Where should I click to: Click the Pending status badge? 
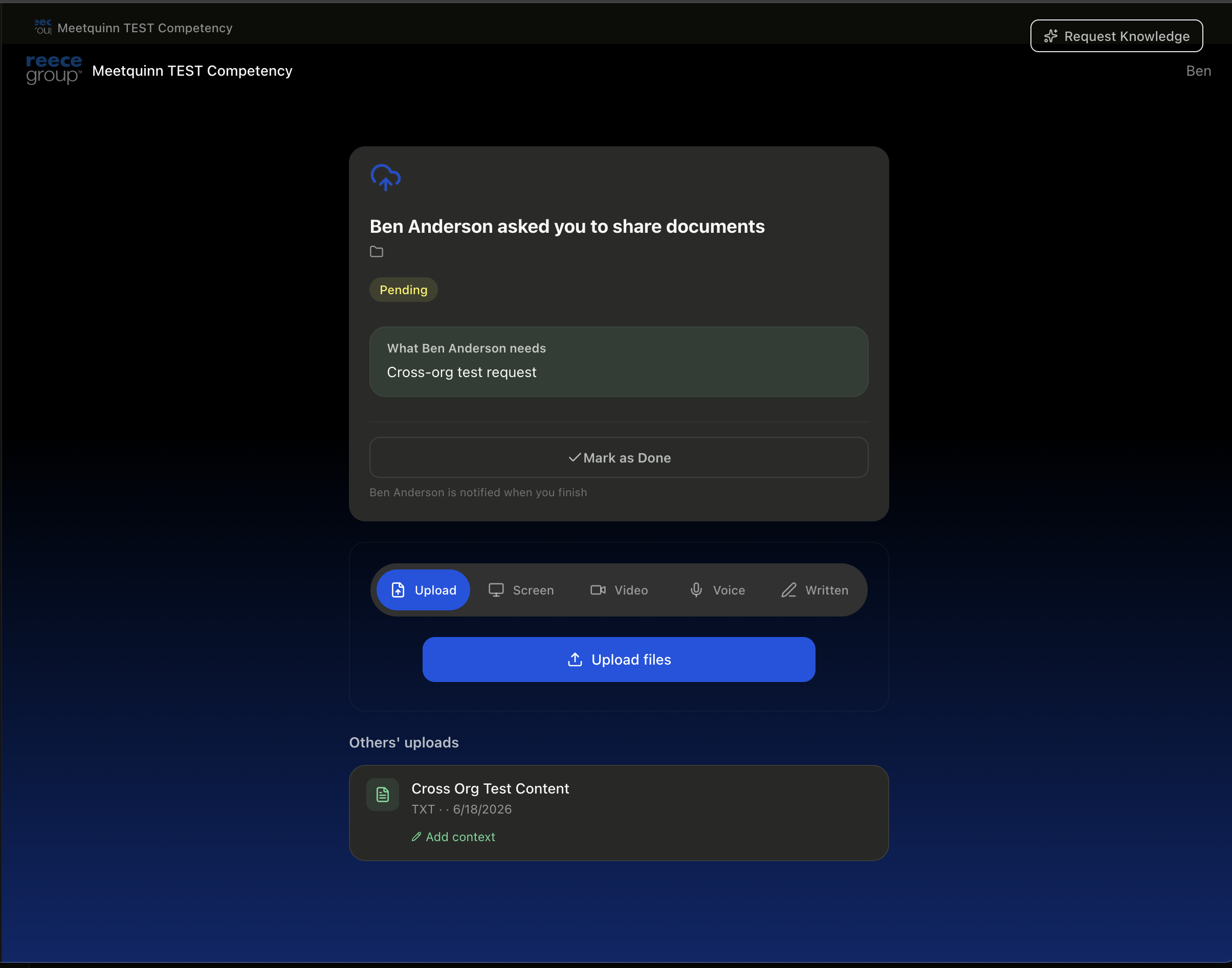pos(404,290)
